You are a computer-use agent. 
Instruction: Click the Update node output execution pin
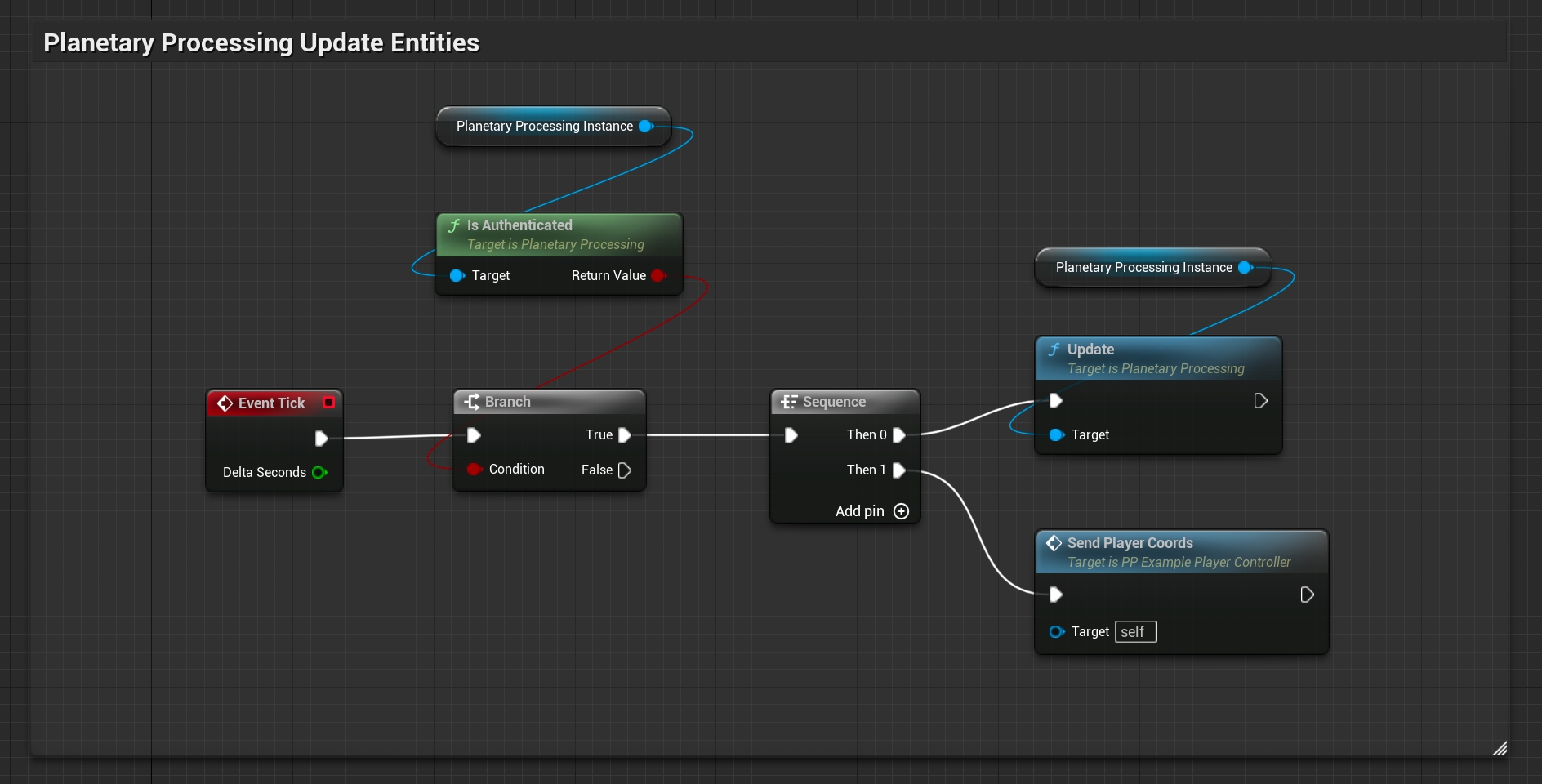(1260, 401)
